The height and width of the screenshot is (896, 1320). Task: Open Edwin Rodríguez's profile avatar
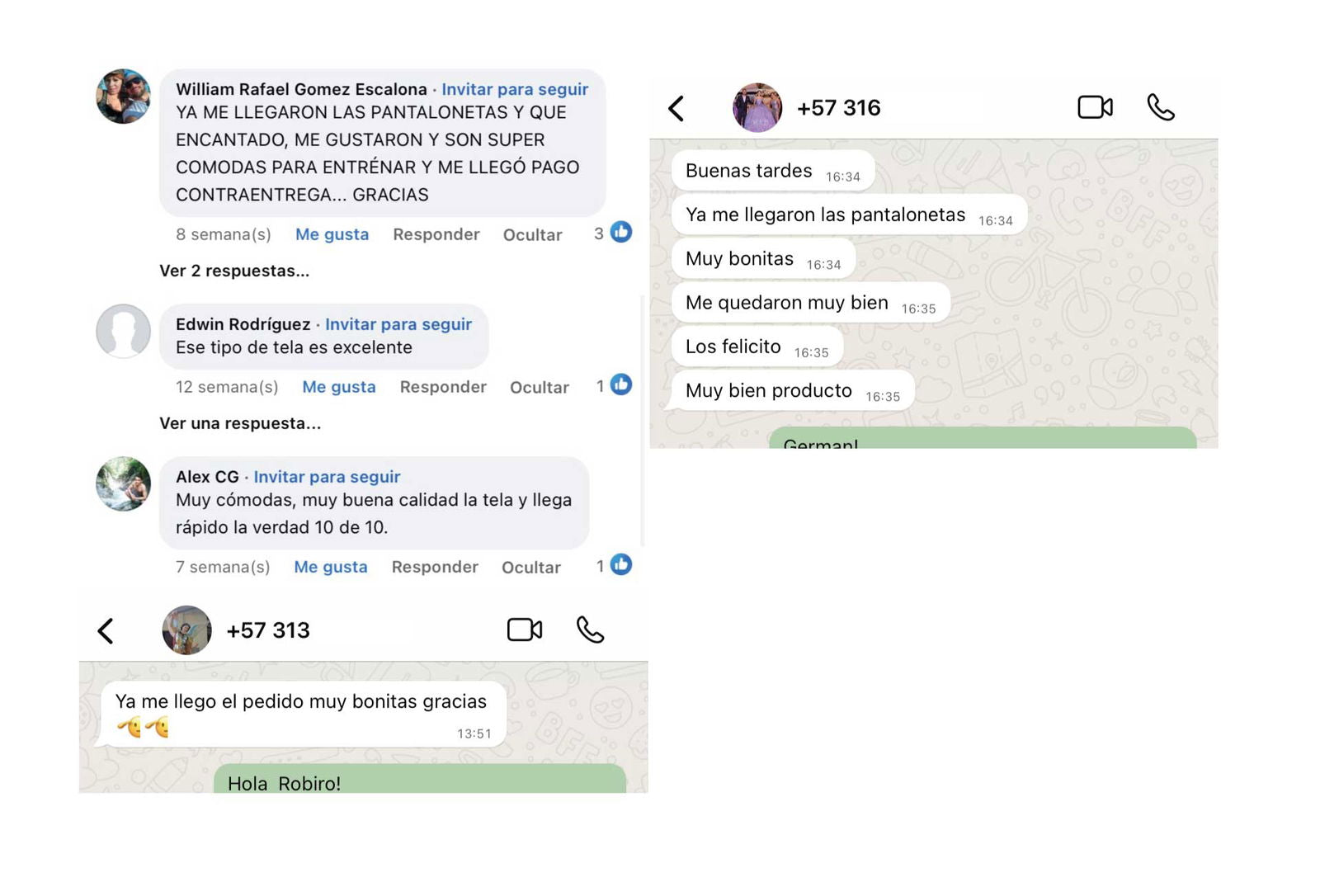pos(123,331)
